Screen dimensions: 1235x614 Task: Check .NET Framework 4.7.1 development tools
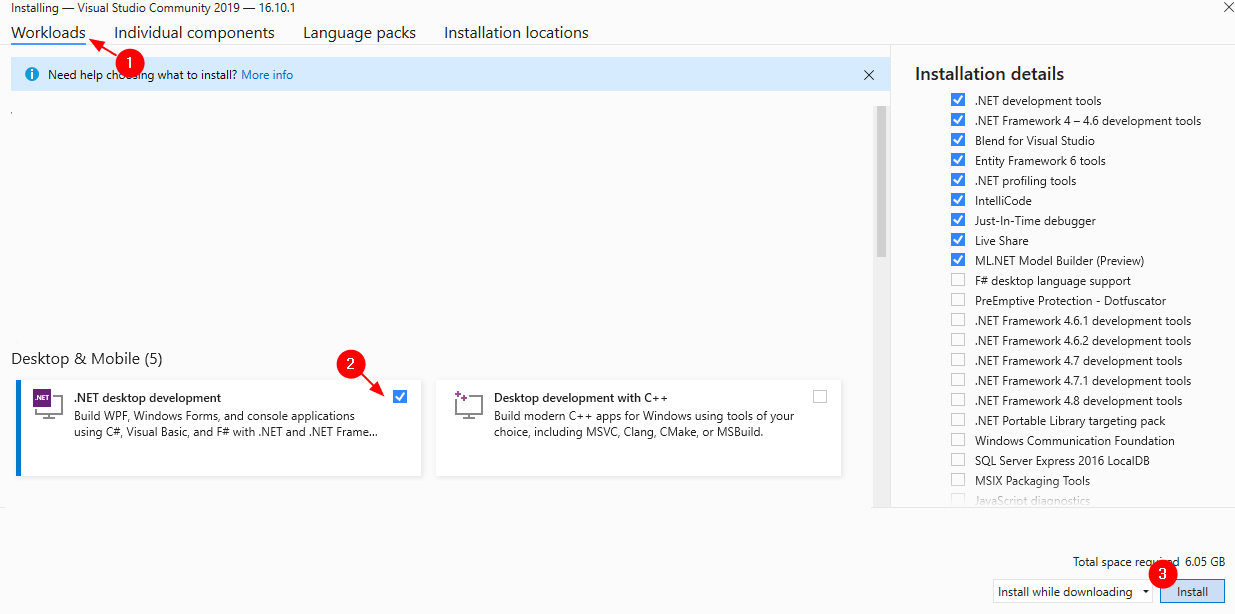958,380
